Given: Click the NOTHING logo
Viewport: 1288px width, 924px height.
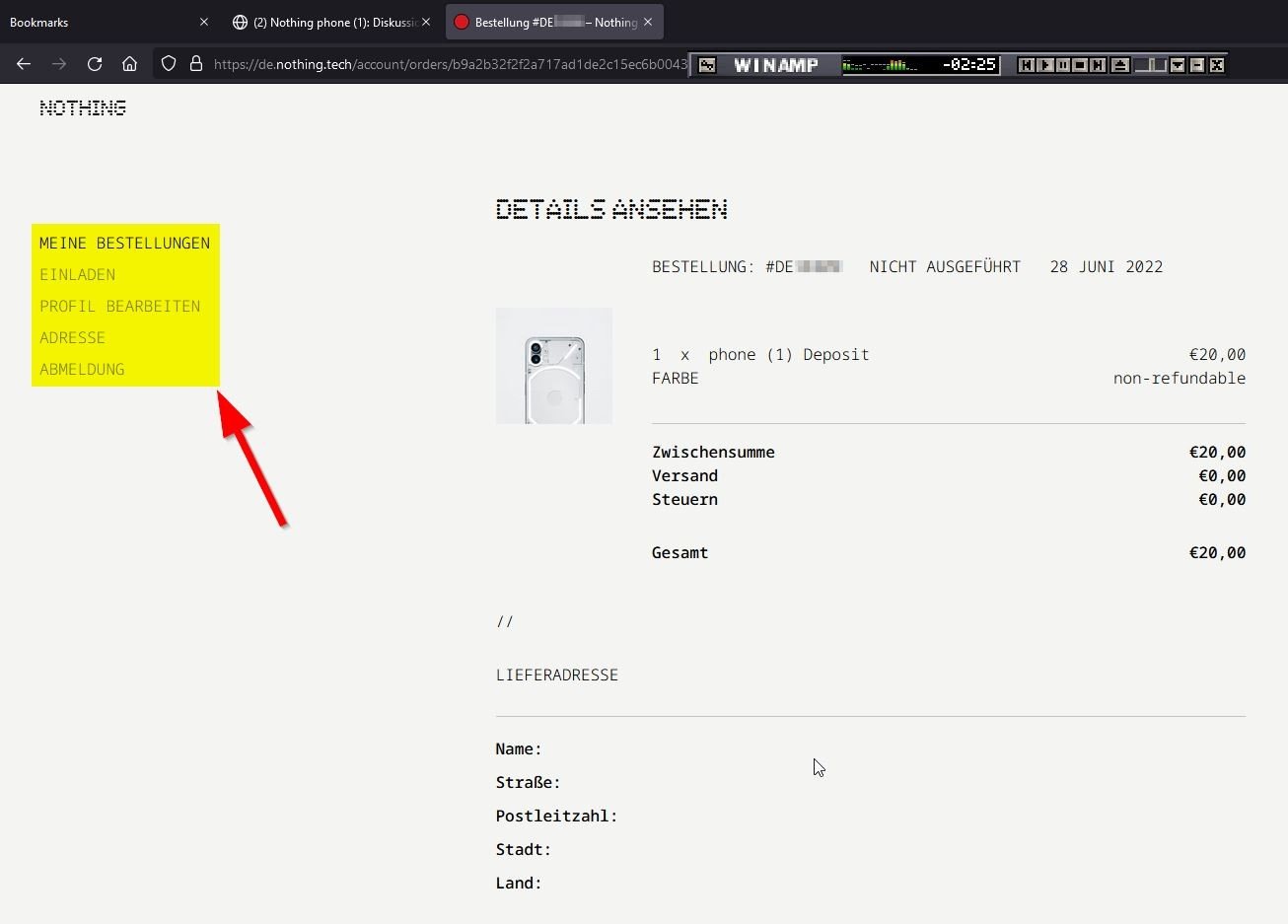Looking at the screenshot, I should coord(83,107).
